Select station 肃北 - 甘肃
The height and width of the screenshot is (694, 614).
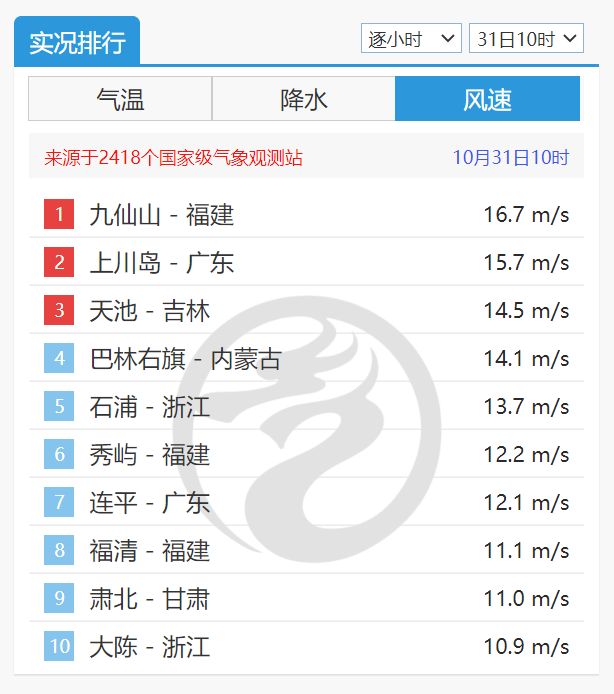coord(150,599)
